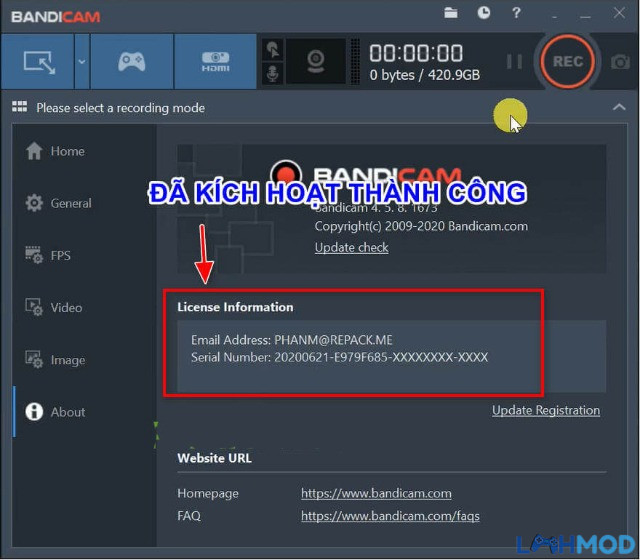This screenshot has height=560, width=640.
Task: Take screenshot with camera icon
Action: pos(620,62)
